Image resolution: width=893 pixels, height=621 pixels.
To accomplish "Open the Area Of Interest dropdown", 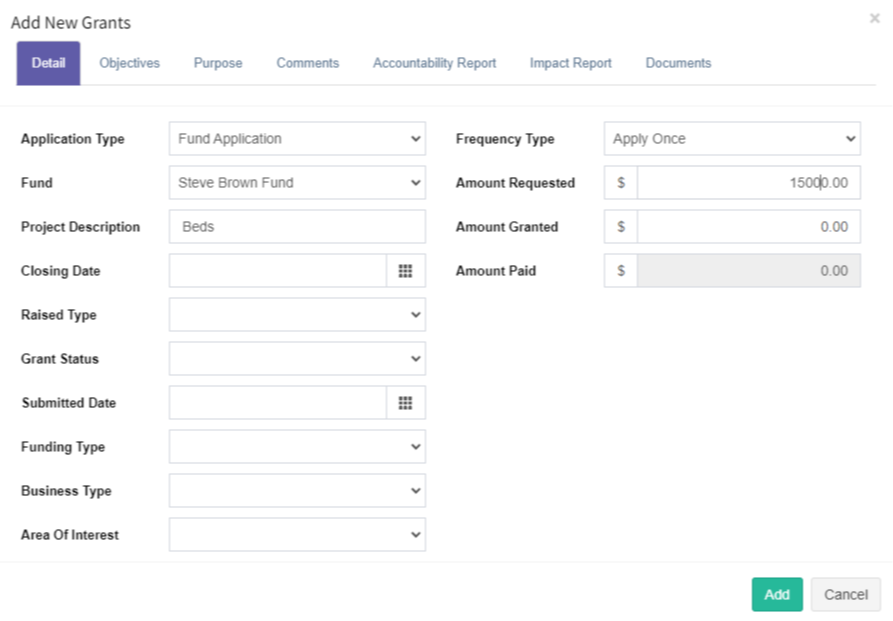I will click(297, 535).
